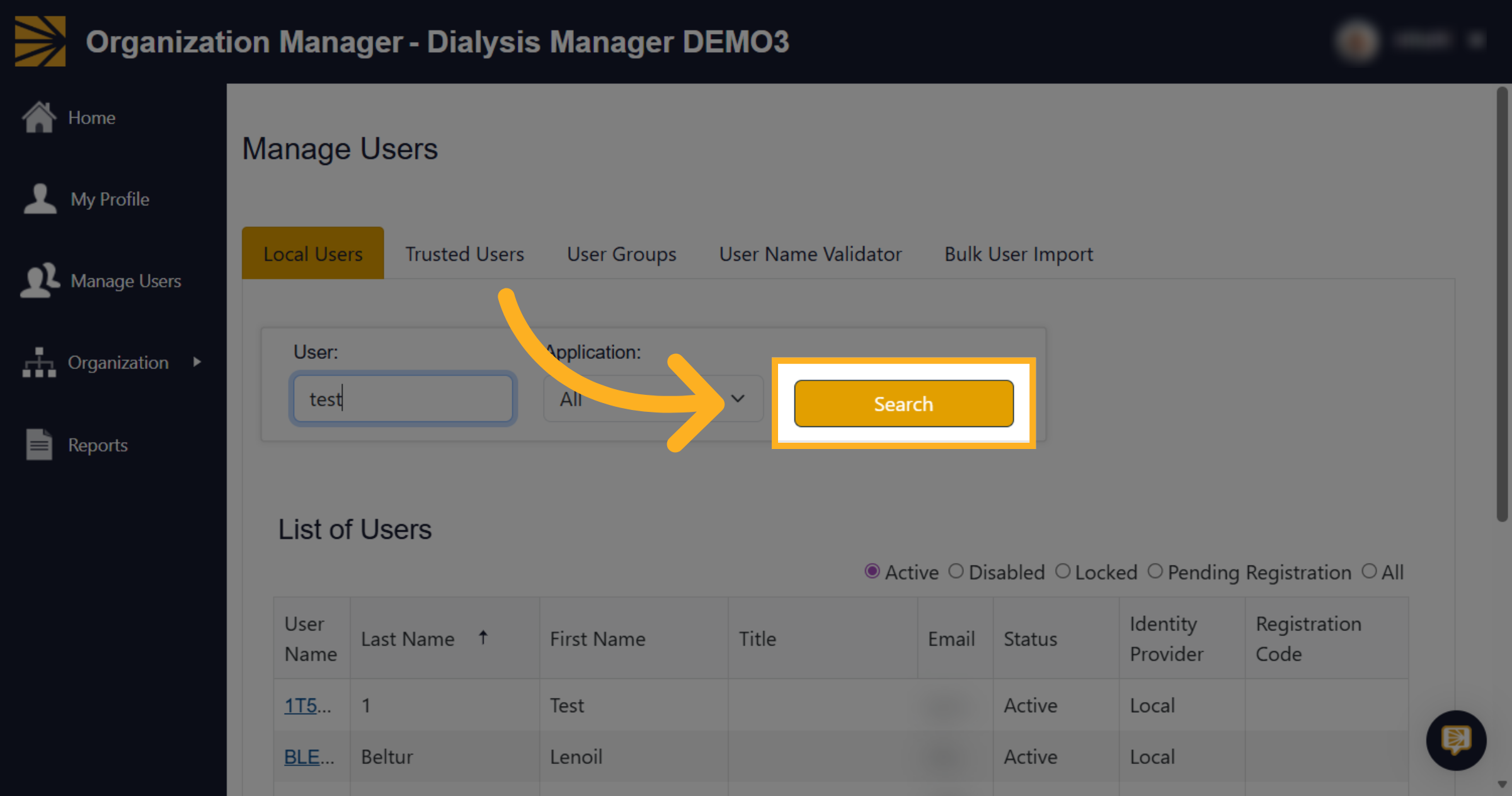Screen dimensions: 1512x796
Task: Select the All status radio button
Action: point(1368,571)
